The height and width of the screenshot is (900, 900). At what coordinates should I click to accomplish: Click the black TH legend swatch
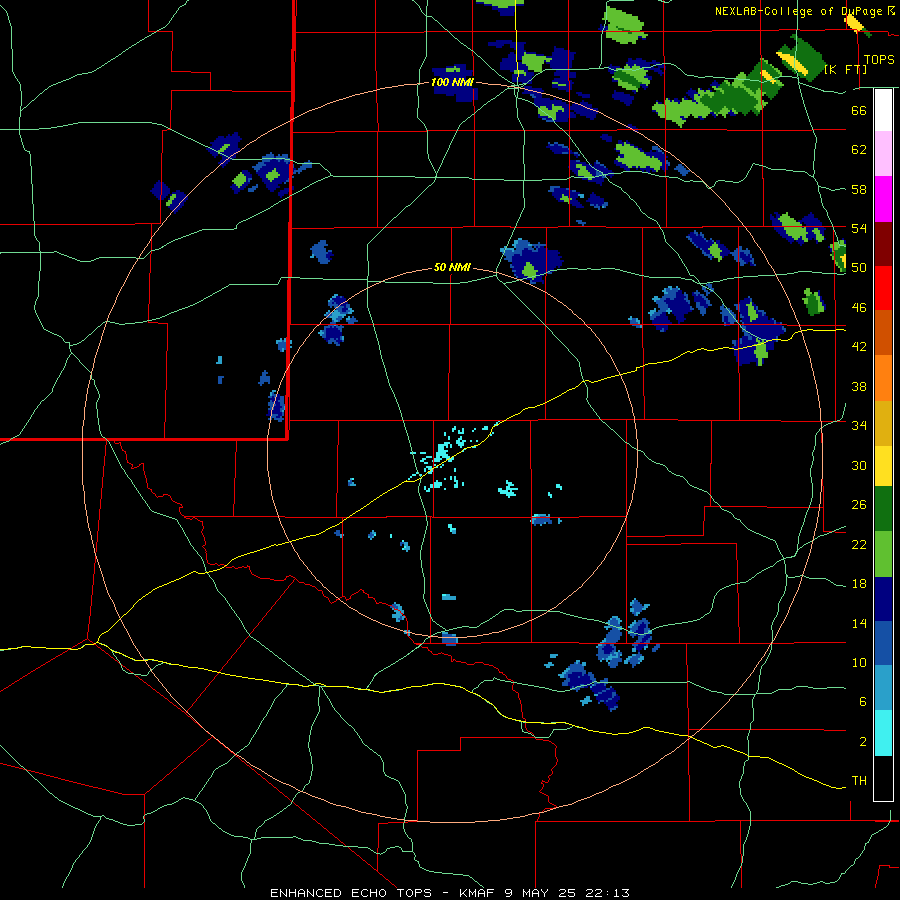click(x=883, y=778)
